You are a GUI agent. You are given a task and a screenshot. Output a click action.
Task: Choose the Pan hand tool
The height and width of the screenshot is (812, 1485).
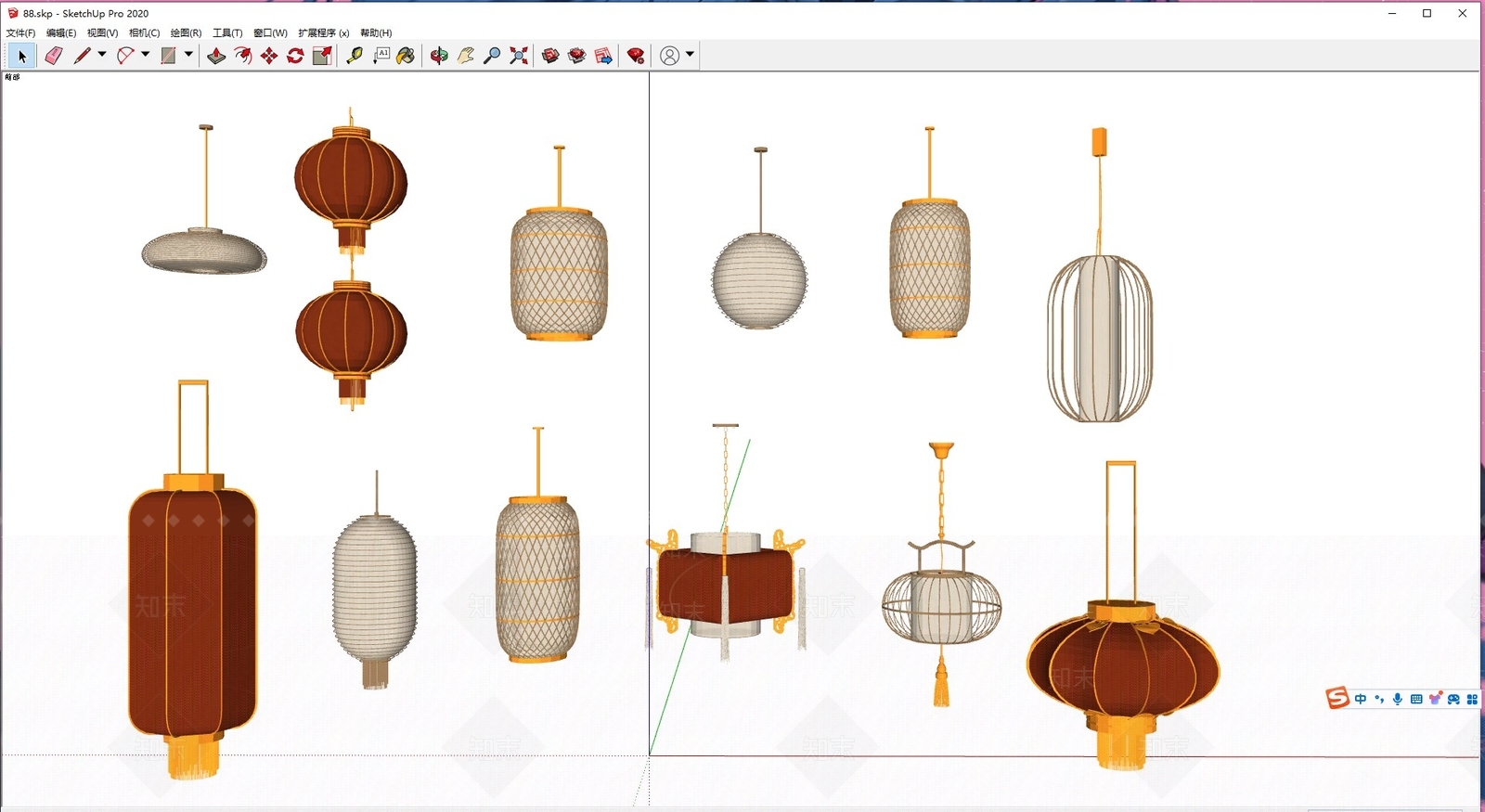click(x=466, y=56)
